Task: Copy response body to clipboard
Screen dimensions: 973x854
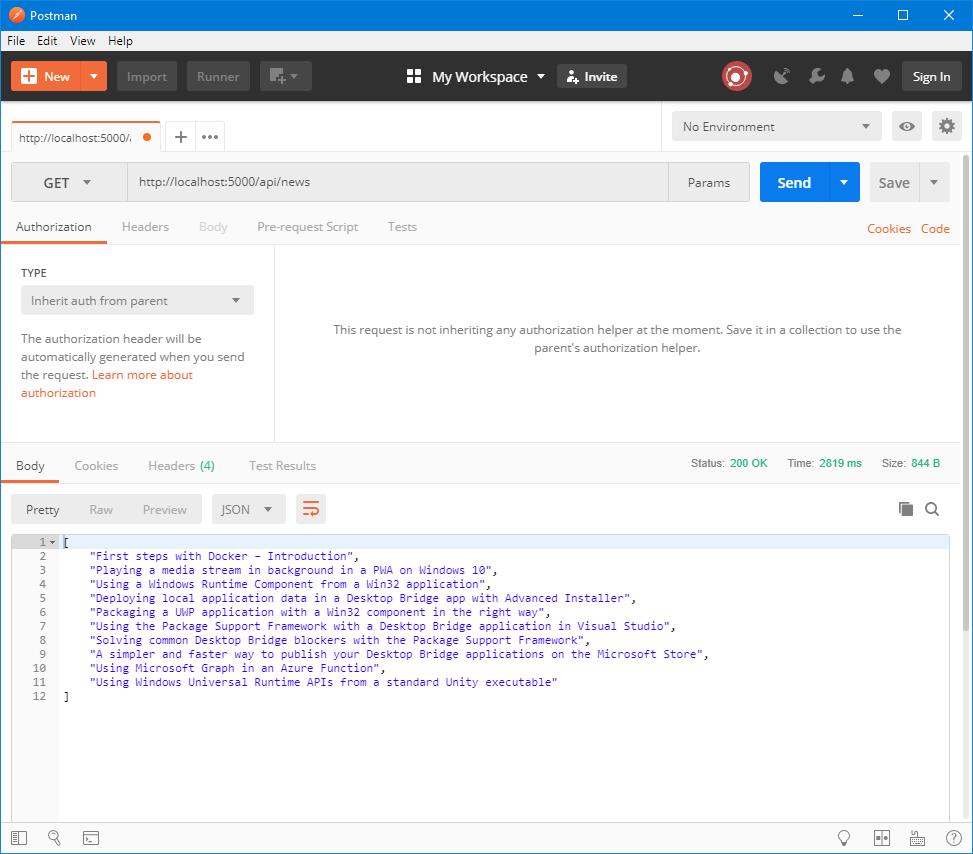Action: coord(906,510)
